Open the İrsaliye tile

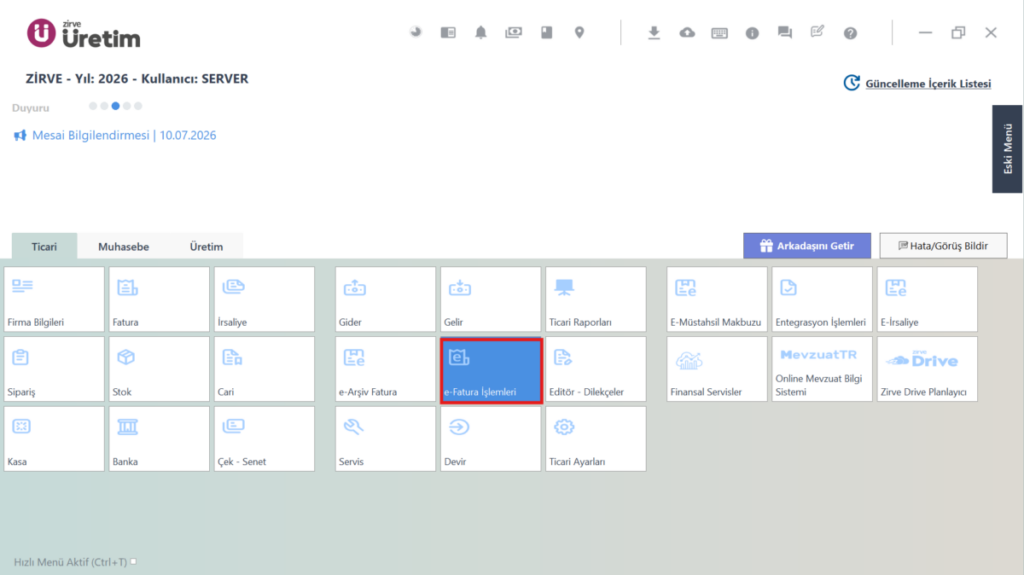pyautogui.click(x=264, y=299)
